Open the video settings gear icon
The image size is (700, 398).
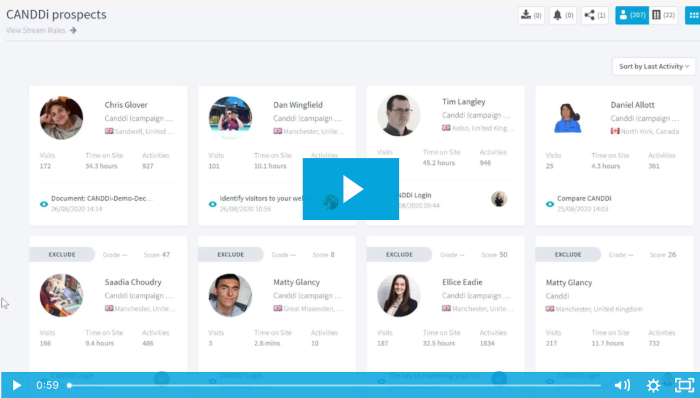(x=653, y=385)
